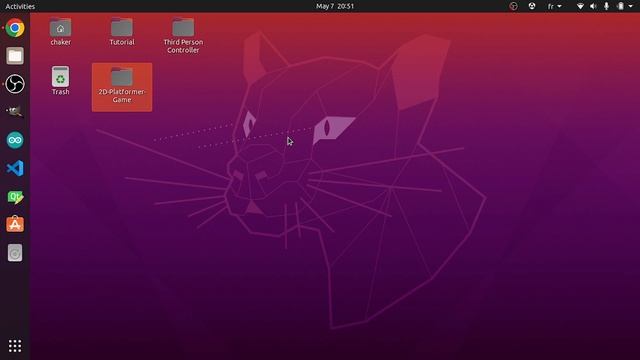Click the round tray indicator beside fr
640x360 pixels.
pos(532,6)
